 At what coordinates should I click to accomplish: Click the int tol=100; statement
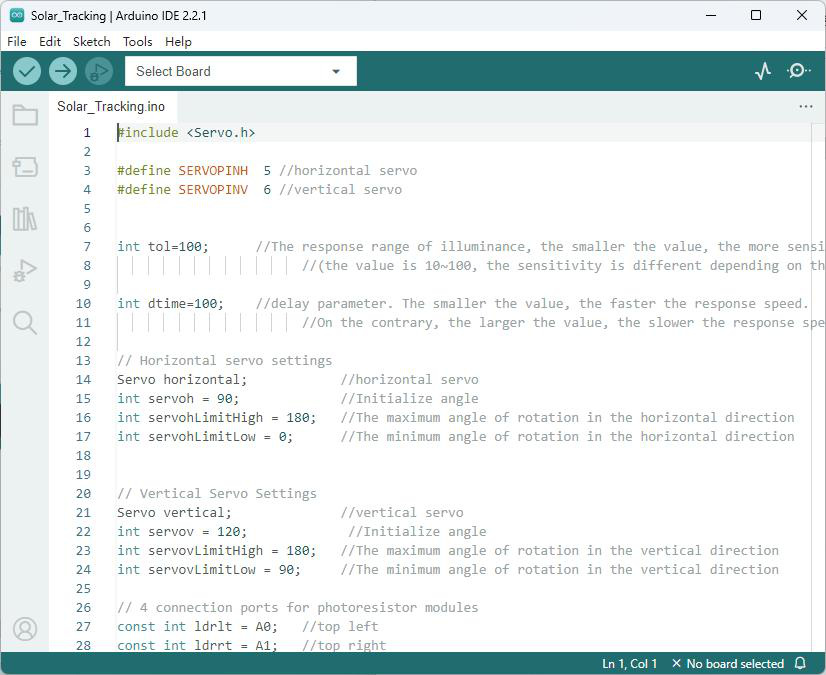point(163,247)
